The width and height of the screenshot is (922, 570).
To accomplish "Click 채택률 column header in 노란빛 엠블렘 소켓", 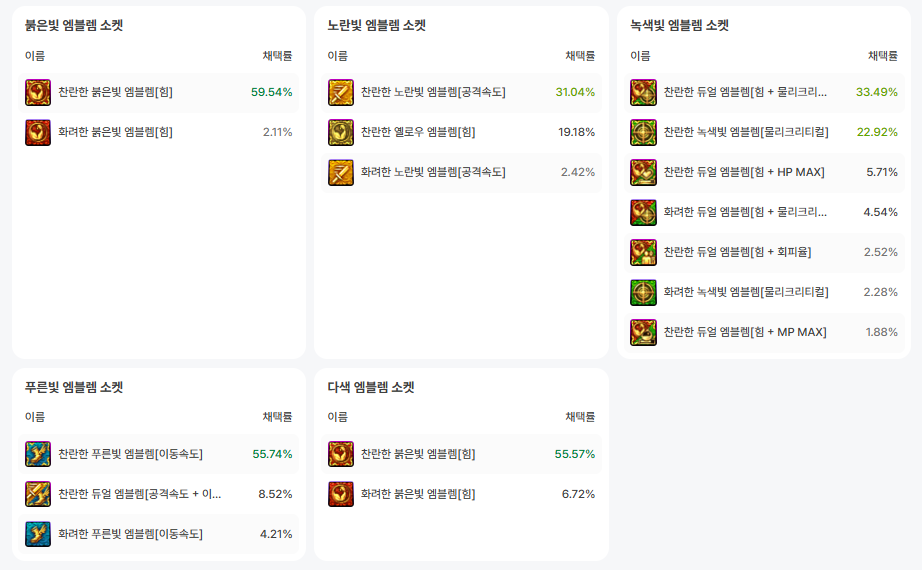I will pyautogui.click(x=580, y=56).
